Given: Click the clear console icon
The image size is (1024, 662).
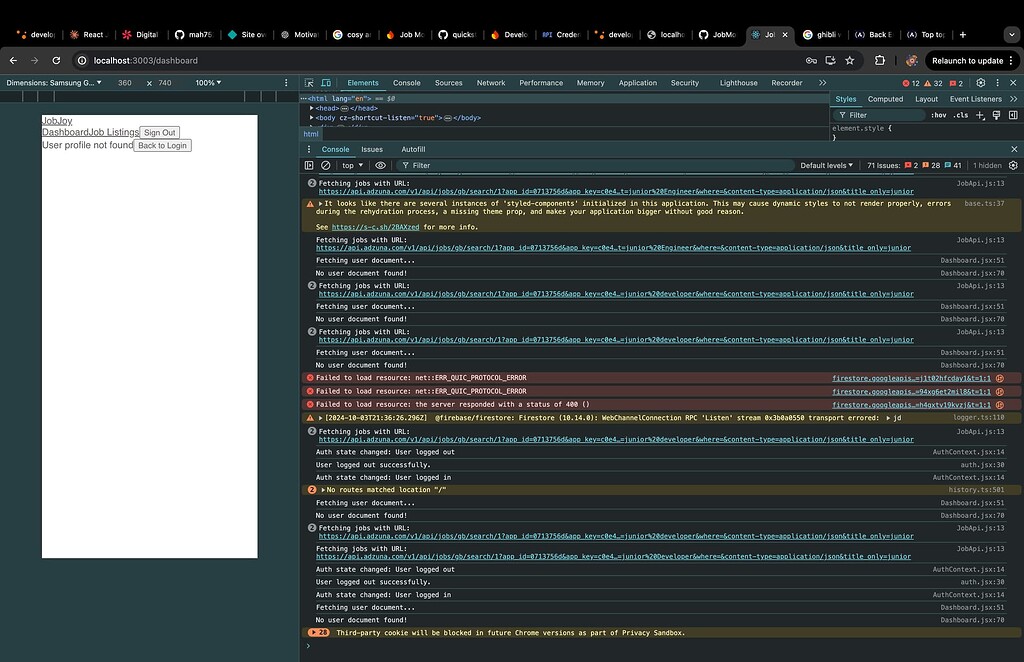Looking at the screenshot, I should (326, 165).
